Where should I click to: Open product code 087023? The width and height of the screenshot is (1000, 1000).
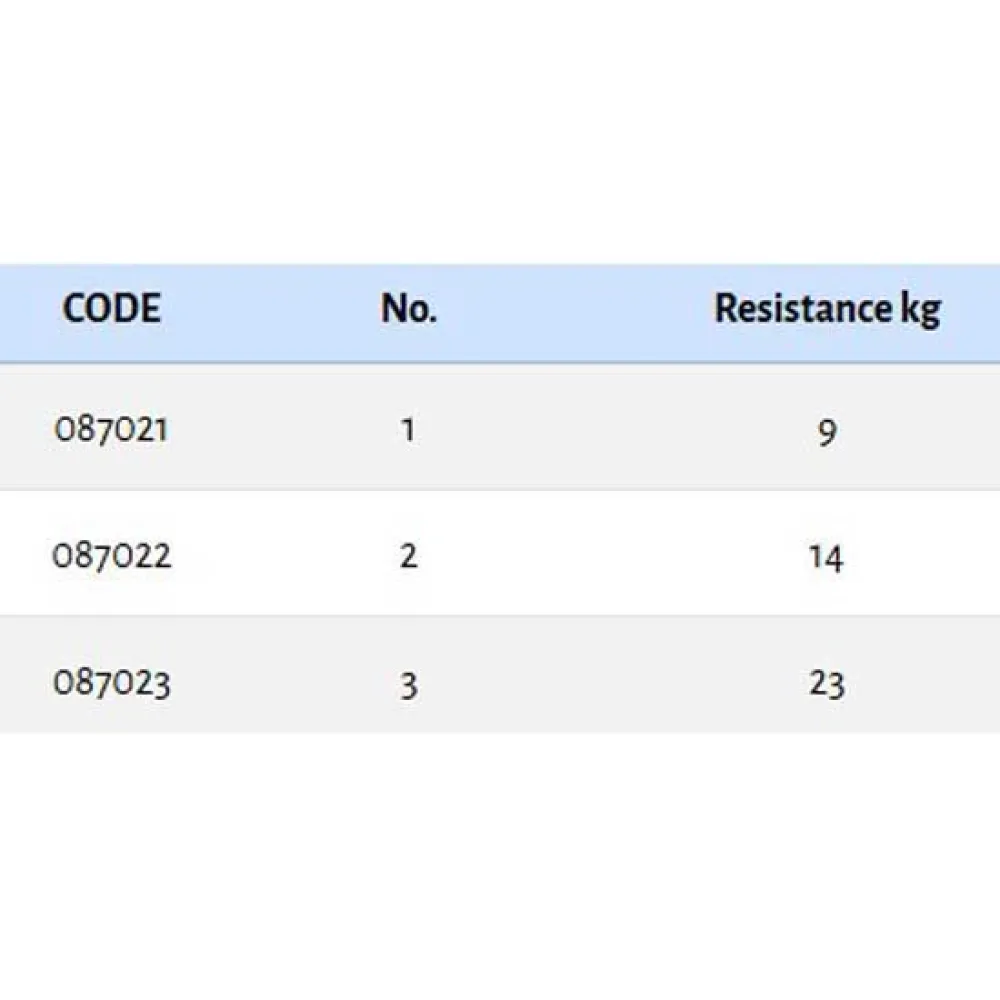pos(111,683)
